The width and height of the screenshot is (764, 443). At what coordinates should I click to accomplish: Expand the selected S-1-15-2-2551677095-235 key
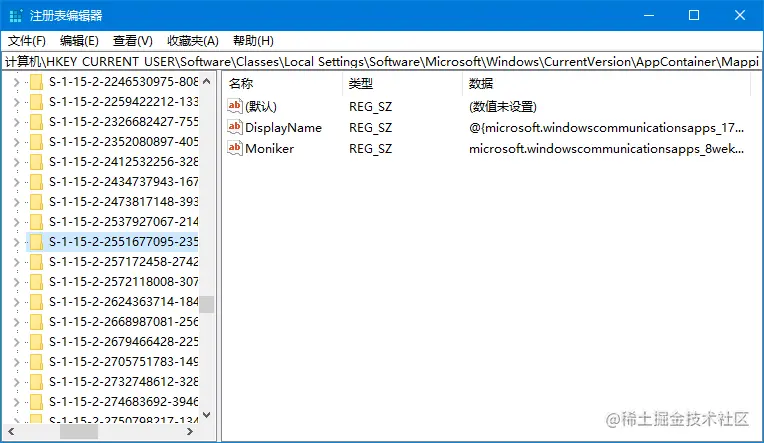tap(16, 242)
